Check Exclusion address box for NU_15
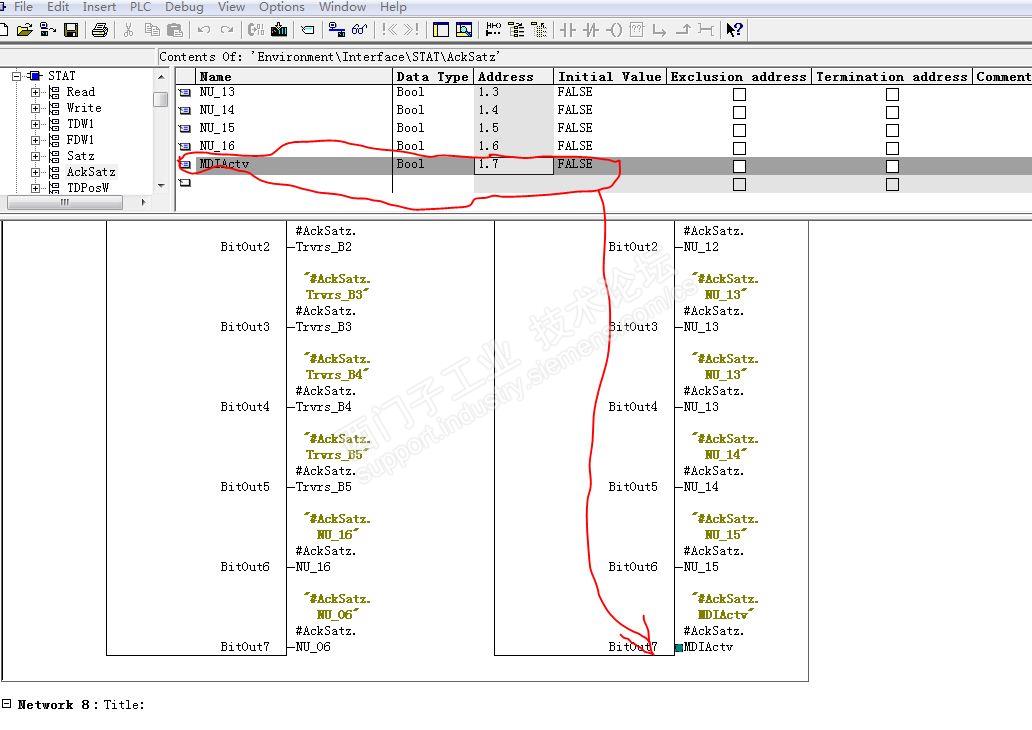The height and width of the screenshot is (730, 1032). (739, 130)
